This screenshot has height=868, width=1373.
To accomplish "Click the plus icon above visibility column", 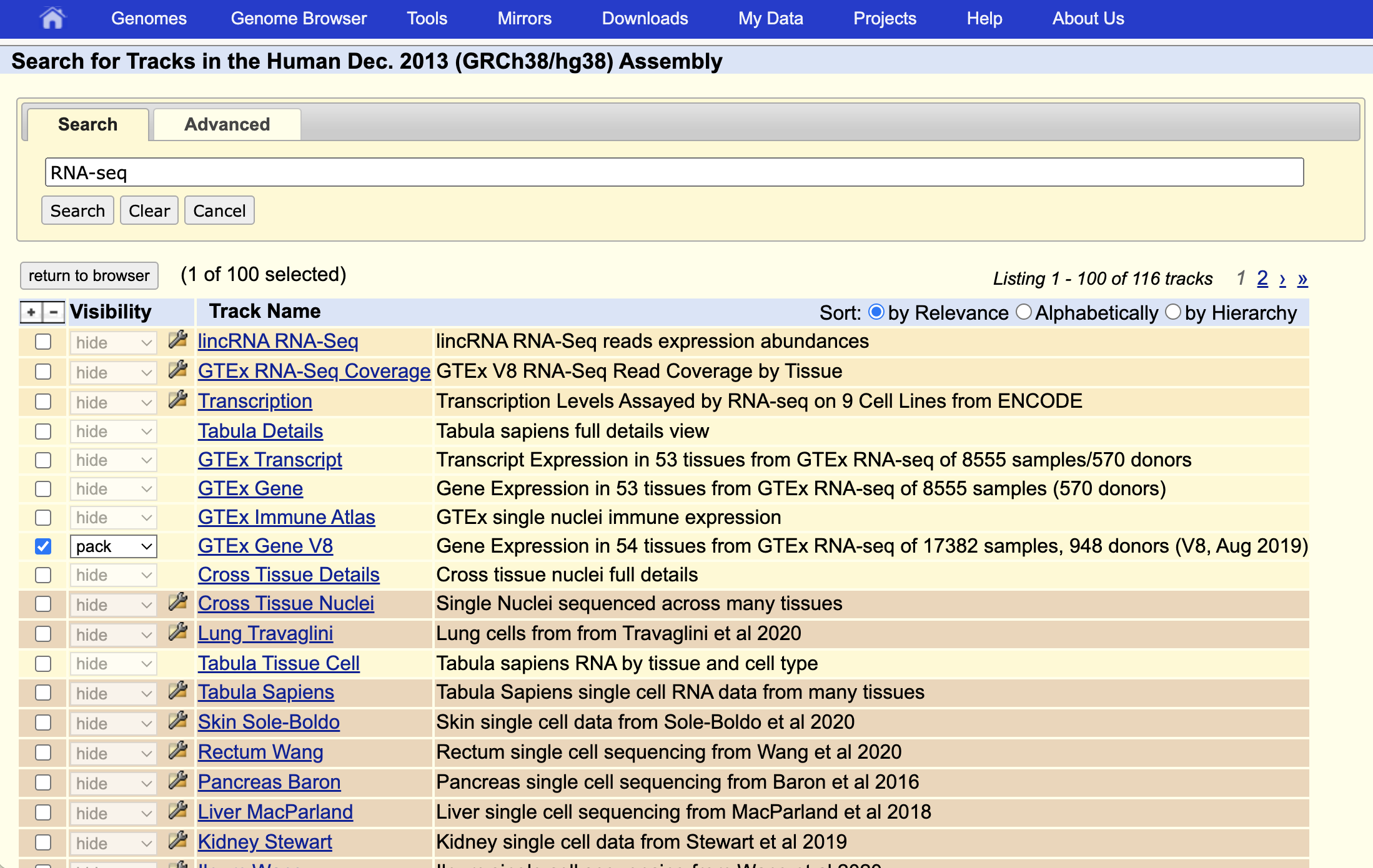I will coord(31,312).
